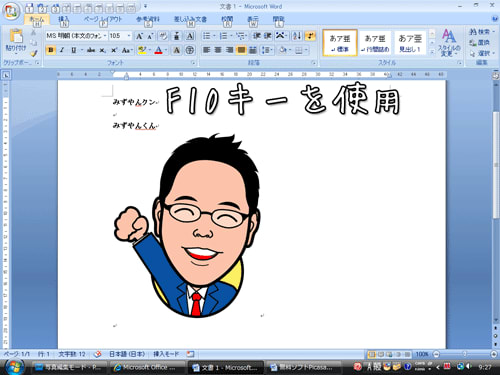Screen dimensions: 500x375
Task: Click the enclosed character (囲い文字) icon
Action: coord(190,50)
